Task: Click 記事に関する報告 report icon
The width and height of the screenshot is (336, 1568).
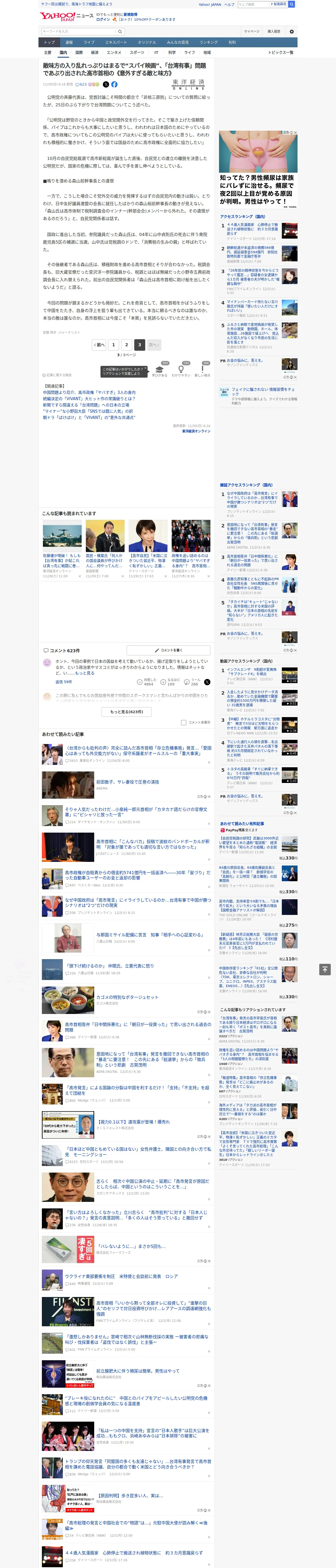Action: tap(57, 375)
